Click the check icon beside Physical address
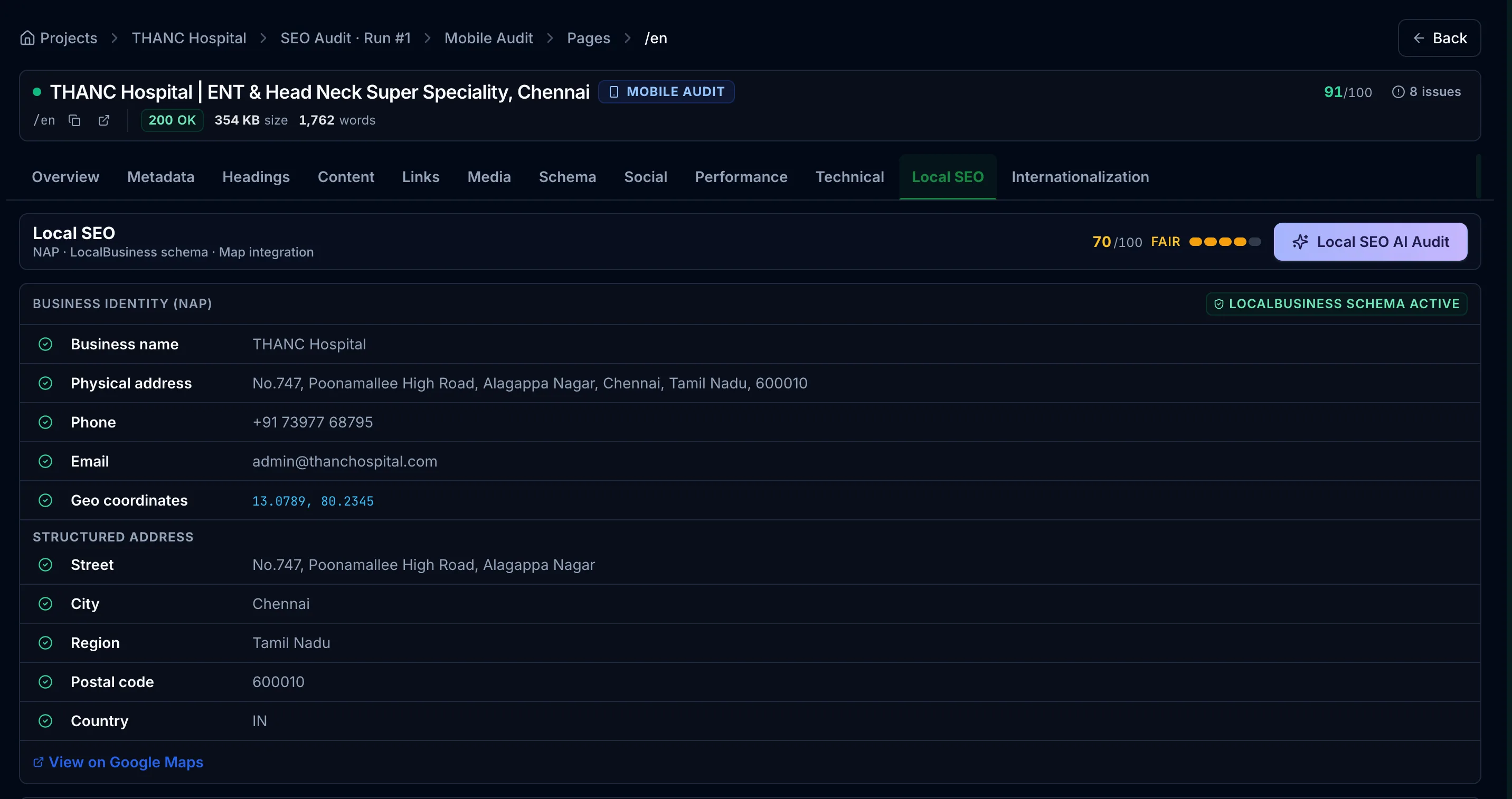Image resolution: width=1512 pixels, height=799 pixels. click(x=45, y=383)
